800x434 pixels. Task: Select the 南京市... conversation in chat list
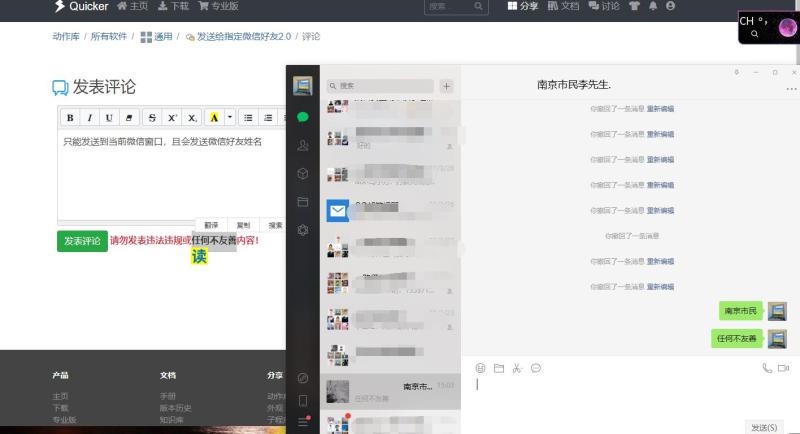tap(390, 391)
